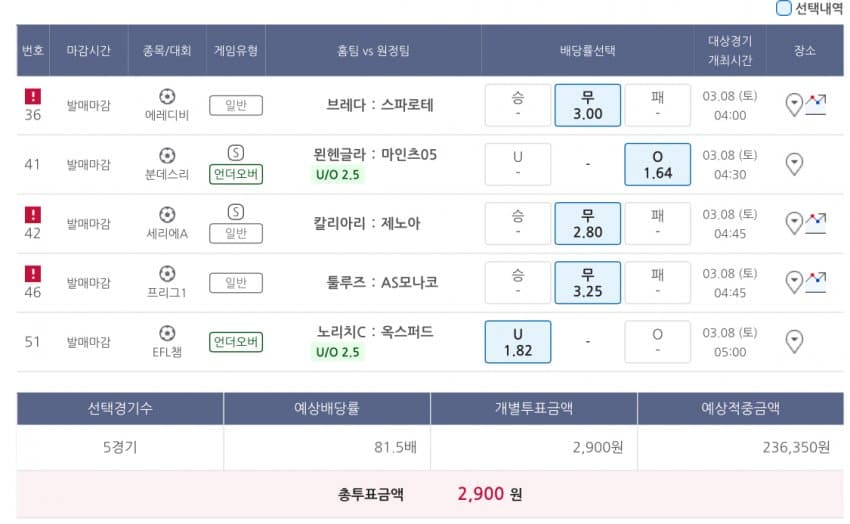
Task: Toggle Under 1.82 odds for match 51
Action: click(x=518, y=342)
